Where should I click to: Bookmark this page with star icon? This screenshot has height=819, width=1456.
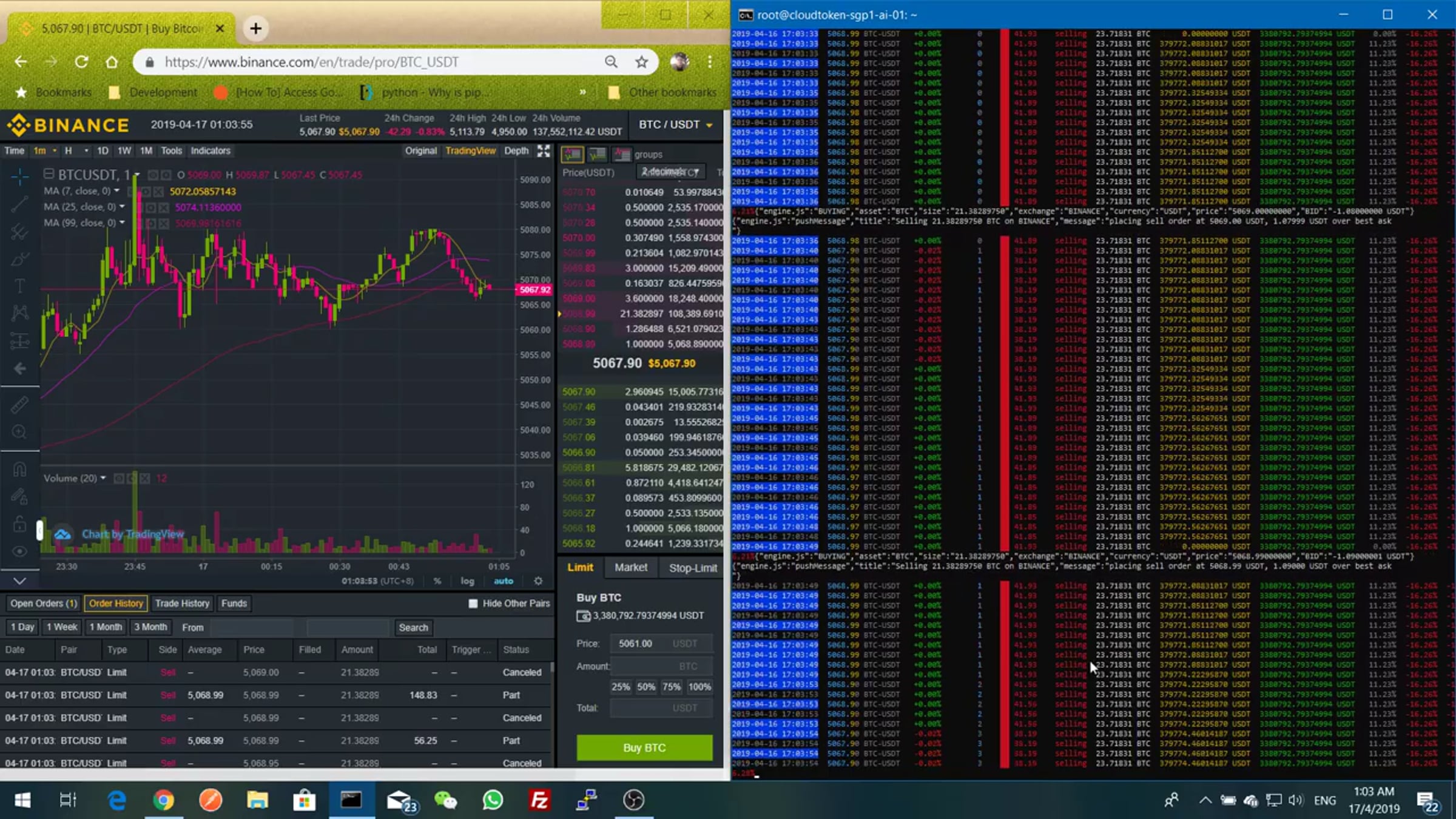coord(641,62)
